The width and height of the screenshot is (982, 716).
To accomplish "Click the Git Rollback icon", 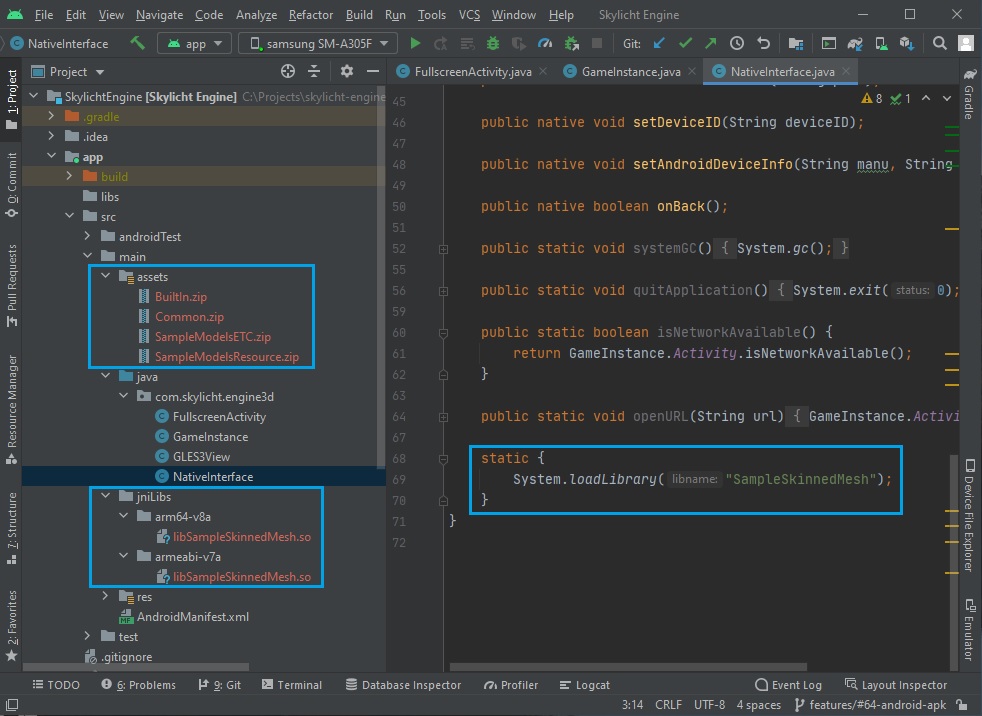I will tap(763, 43).
